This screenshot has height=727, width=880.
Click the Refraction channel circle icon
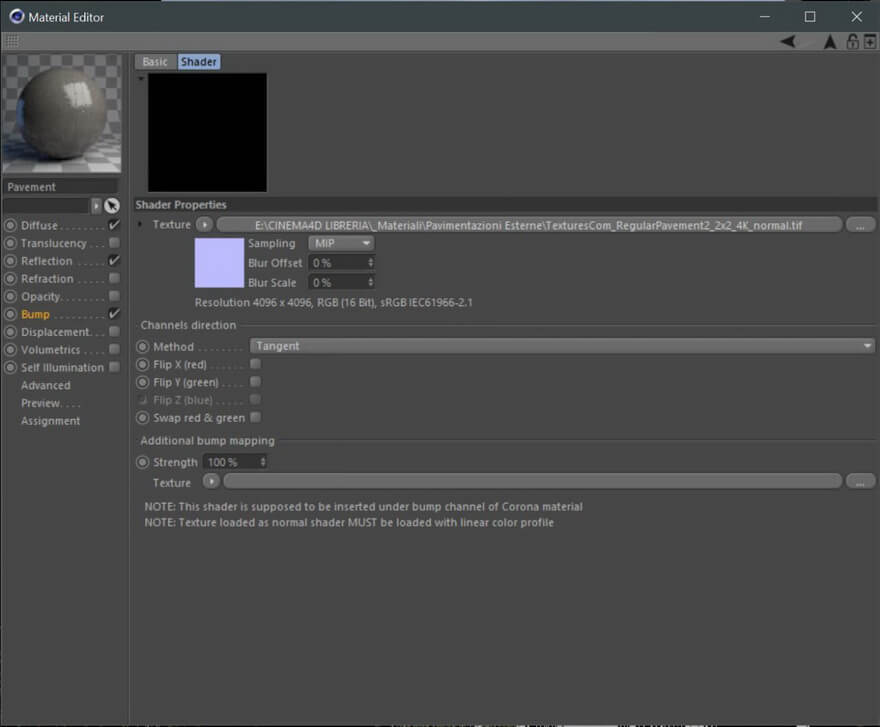10,278
